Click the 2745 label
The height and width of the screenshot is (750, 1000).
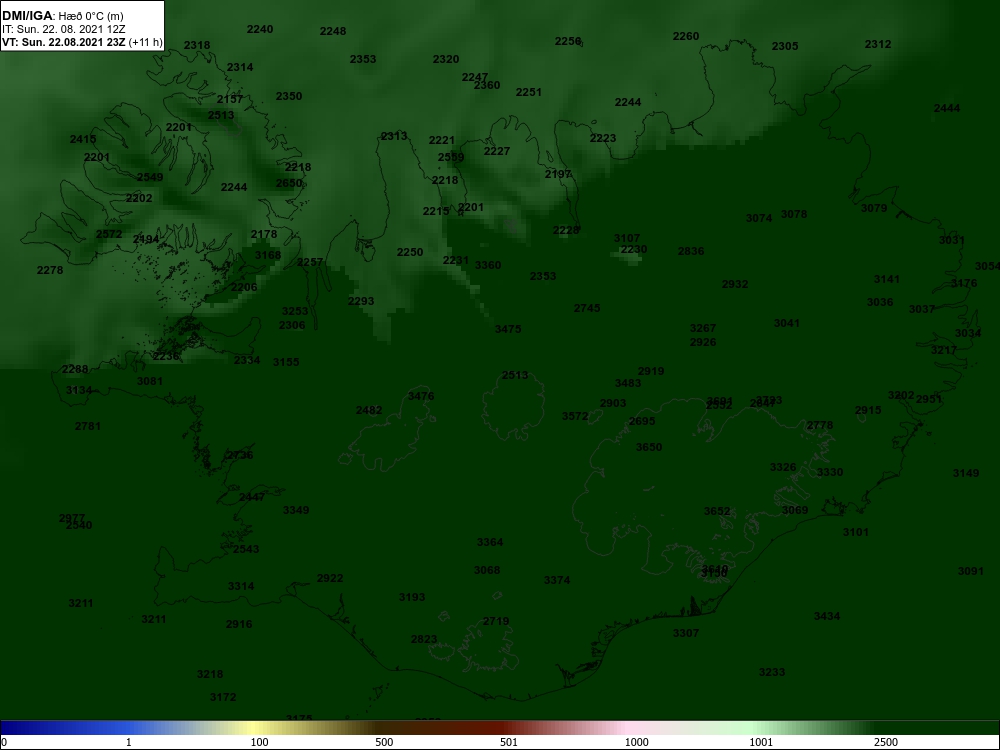click(587, 308)
